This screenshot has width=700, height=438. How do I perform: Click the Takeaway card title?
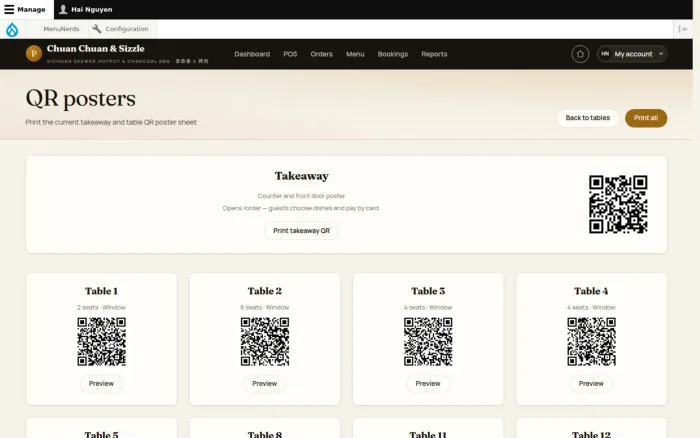pyautogui.click(x=302, y=176)
